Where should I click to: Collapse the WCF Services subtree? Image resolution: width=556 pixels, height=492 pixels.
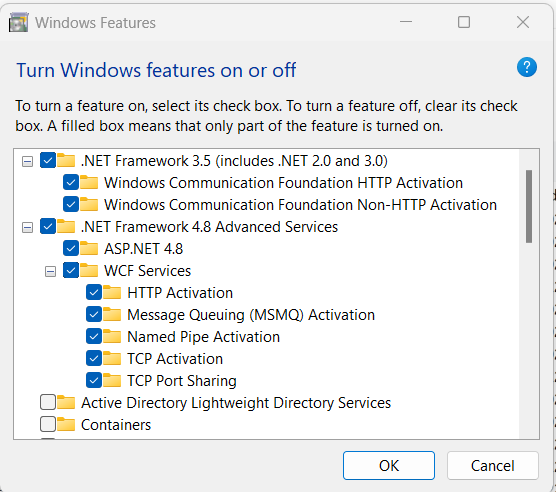pyautogui.click(x=50, y=272)
